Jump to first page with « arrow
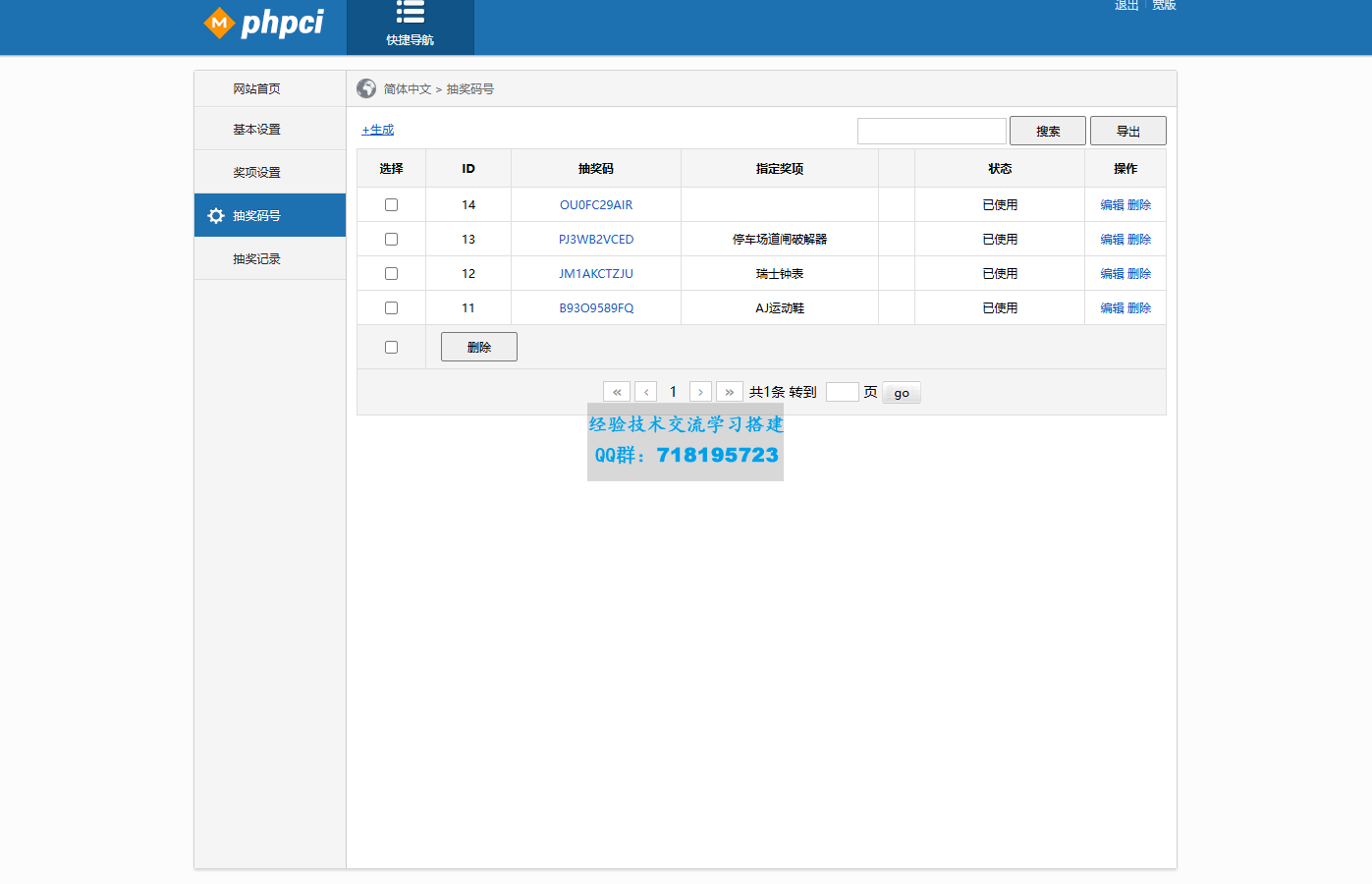1372x884 pixels. (x=617, y=391)
